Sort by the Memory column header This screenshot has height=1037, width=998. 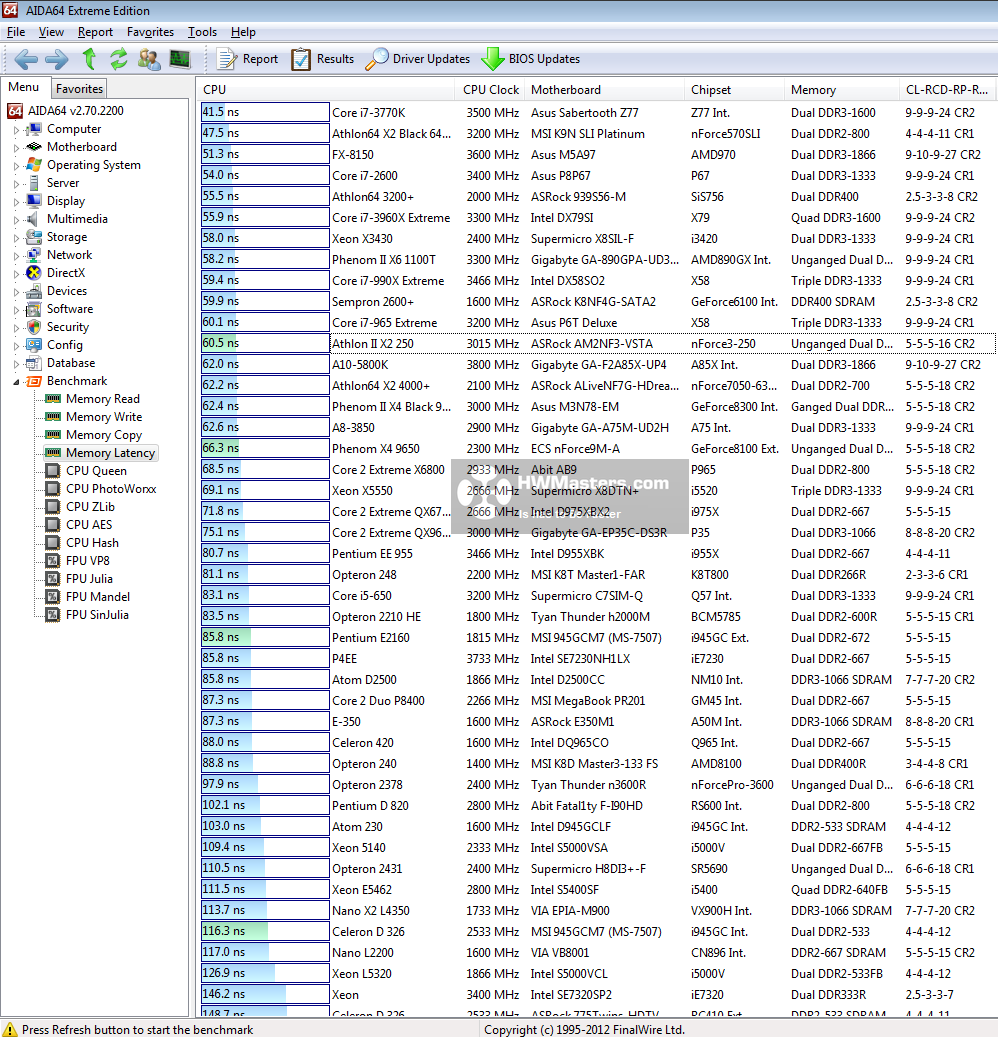843,90
